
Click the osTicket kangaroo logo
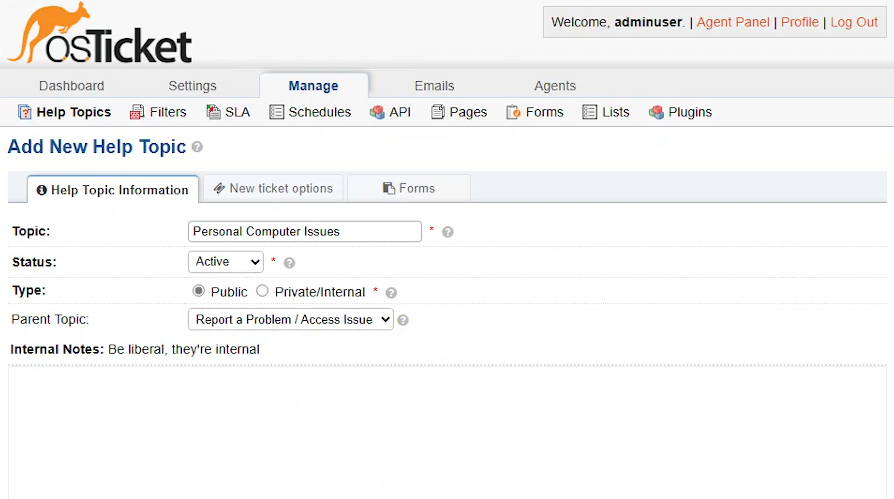pyautogui.click(x=100, y=33)
